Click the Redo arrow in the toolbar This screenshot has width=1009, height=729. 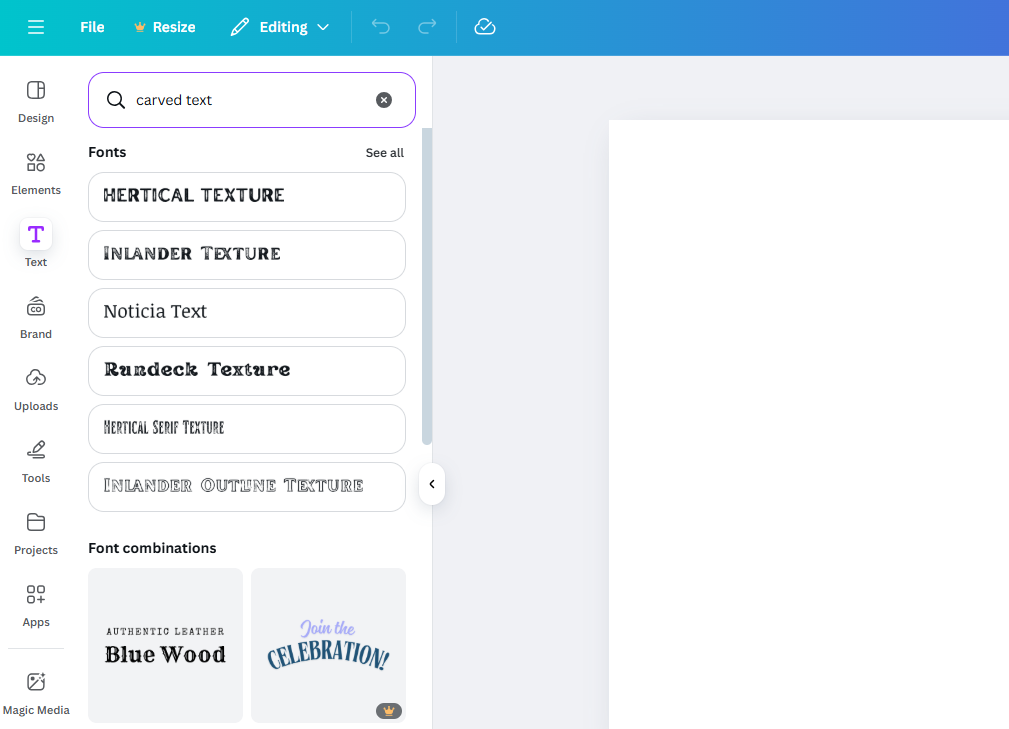click(426, 27)
